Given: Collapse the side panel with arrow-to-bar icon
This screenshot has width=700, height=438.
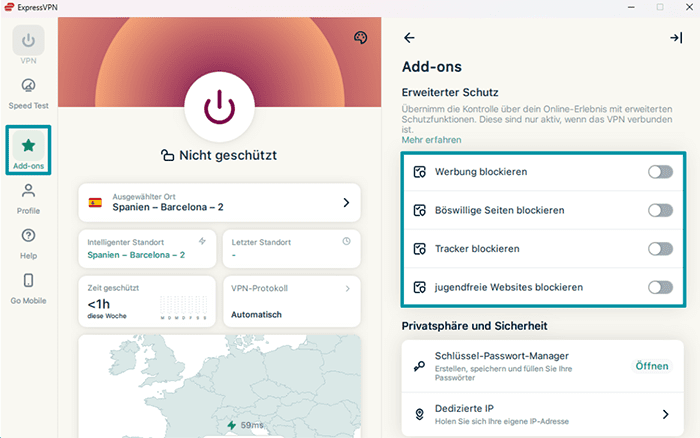Looking at the screenshot, I should coord(675,38).
